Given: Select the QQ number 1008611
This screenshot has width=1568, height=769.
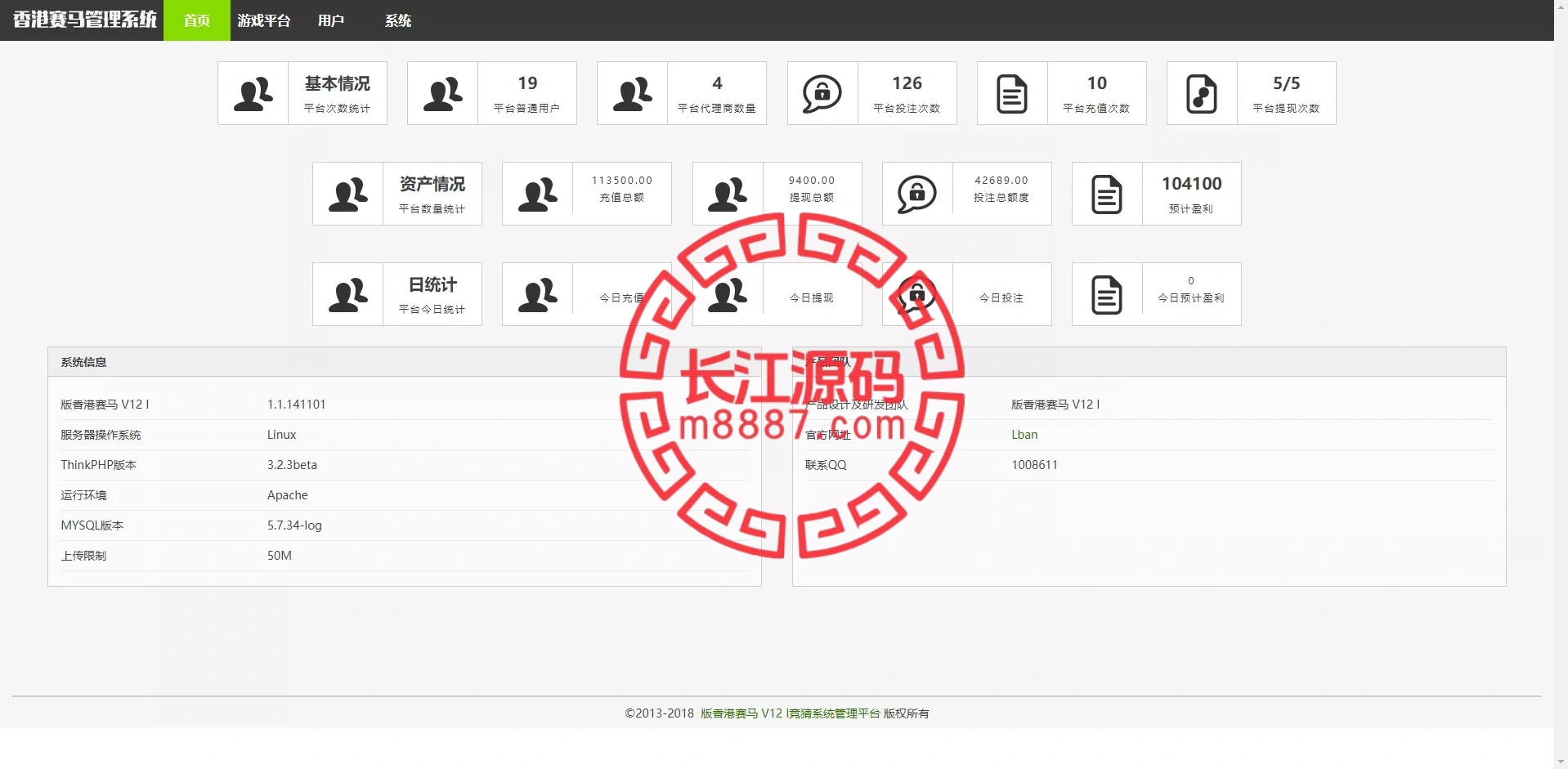Looking at the screenshot, I should pyautogui.click(x=1035, y=465).
